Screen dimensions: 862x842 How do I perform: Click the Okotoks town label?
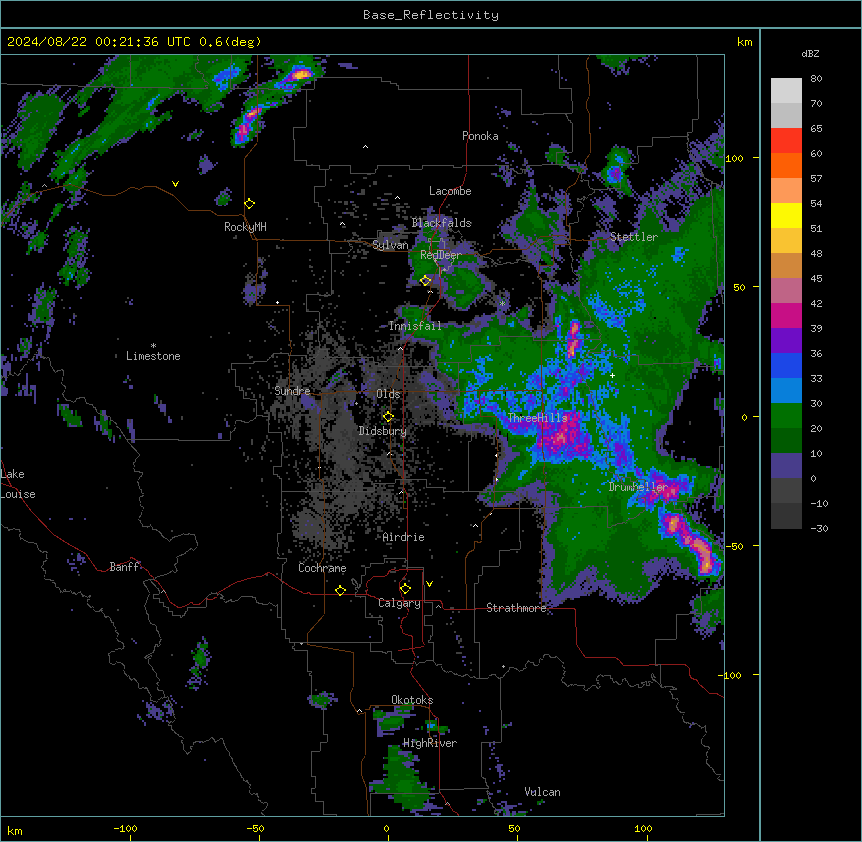(412, 700)
